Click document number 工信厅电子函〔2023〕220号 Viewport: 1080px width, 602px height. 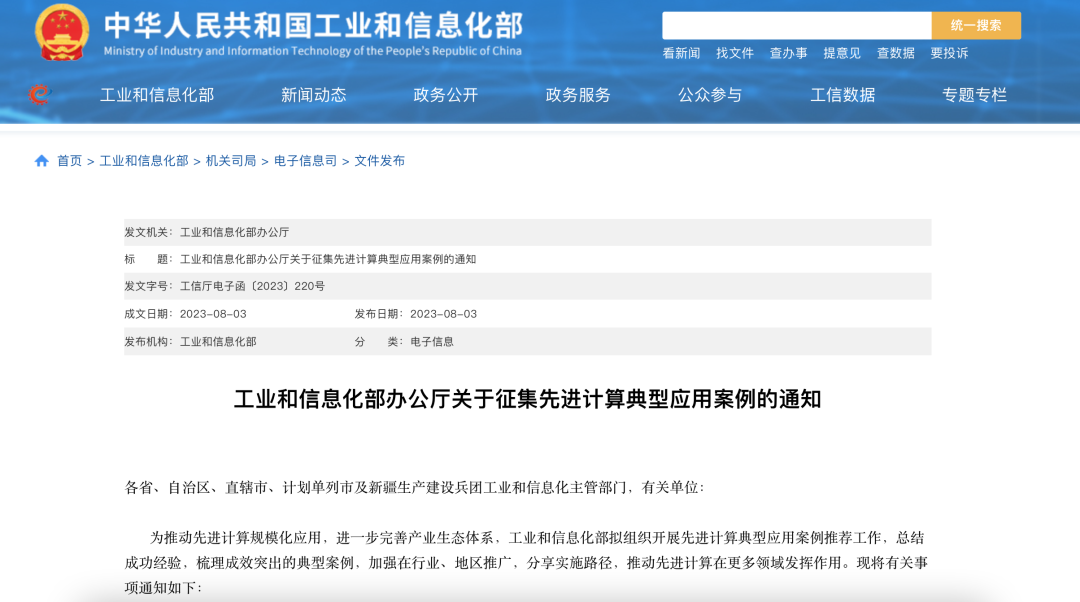click(252, 286)
